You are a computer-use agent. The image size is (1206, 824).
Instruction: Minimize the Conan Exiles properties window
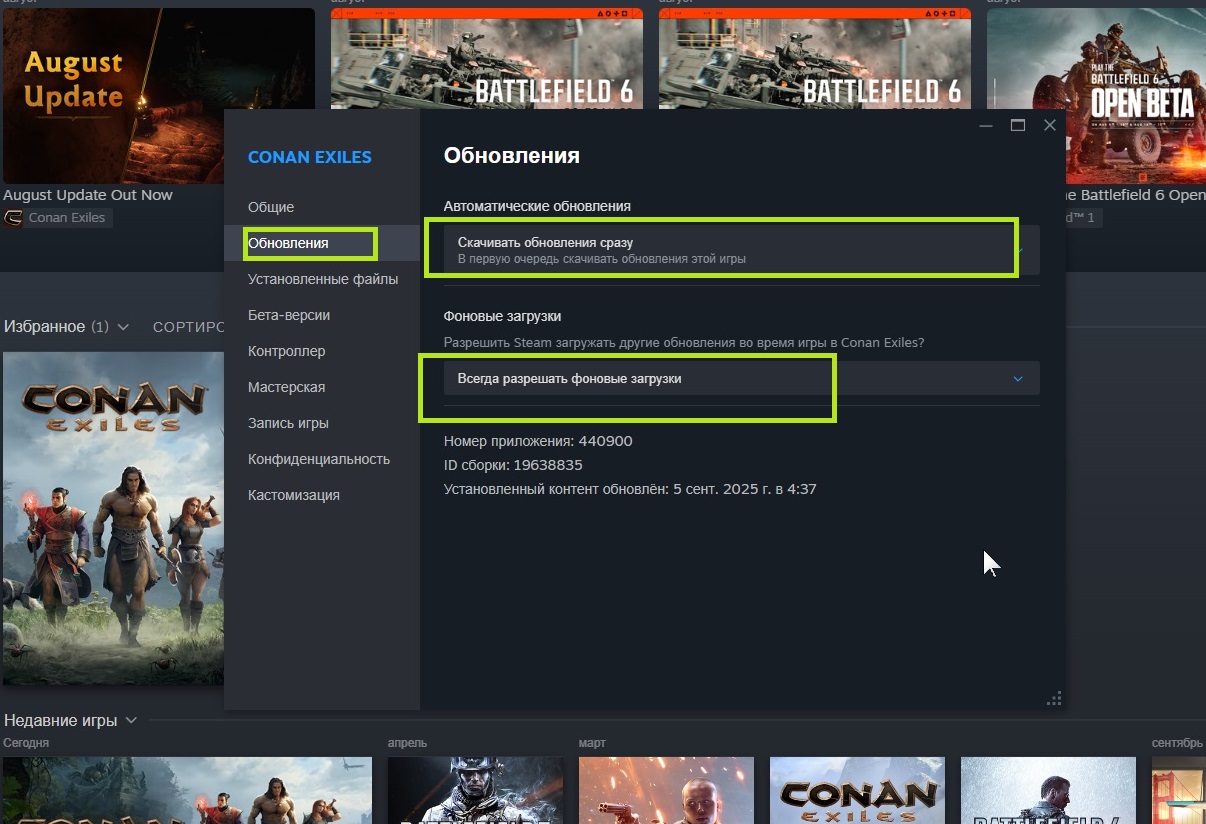click(986, 125)
